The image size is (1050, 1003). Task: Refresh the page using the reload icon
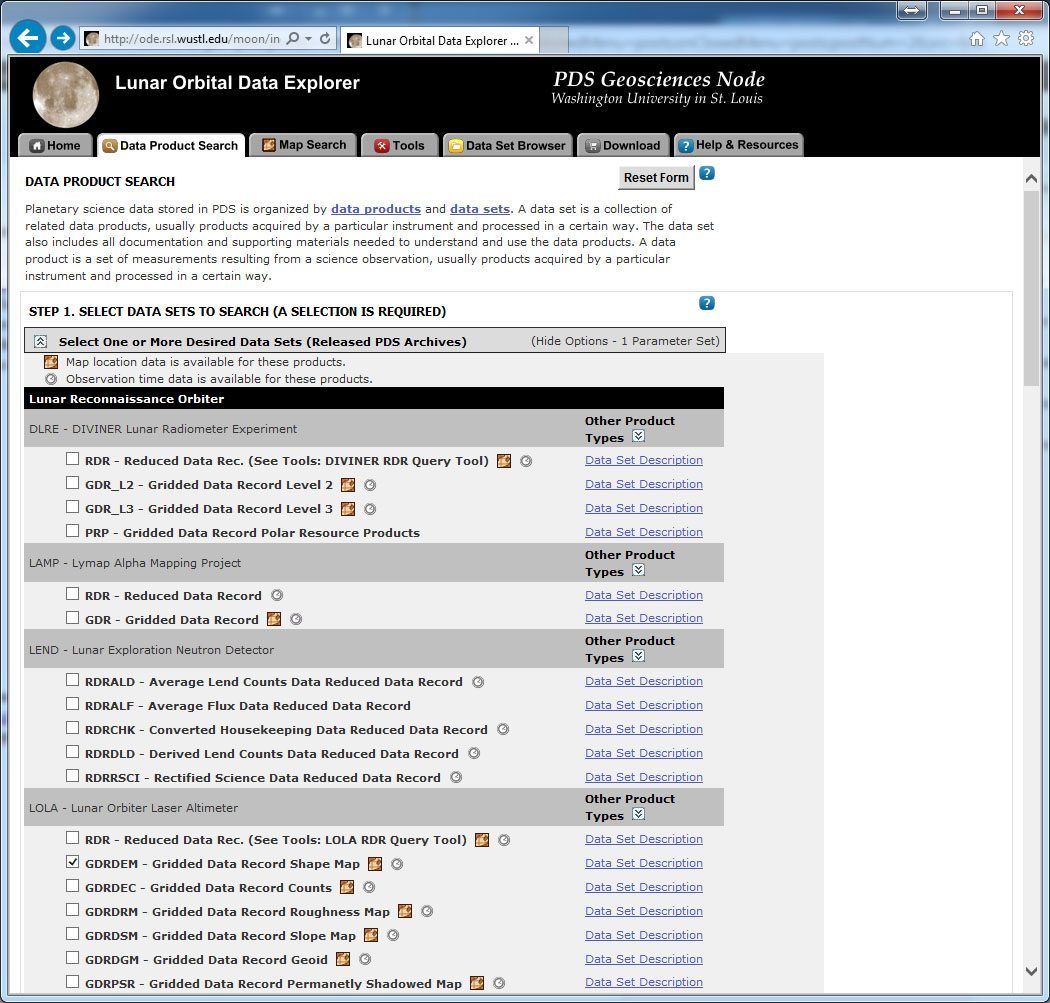pyautogui.click(x=325, y=39)
